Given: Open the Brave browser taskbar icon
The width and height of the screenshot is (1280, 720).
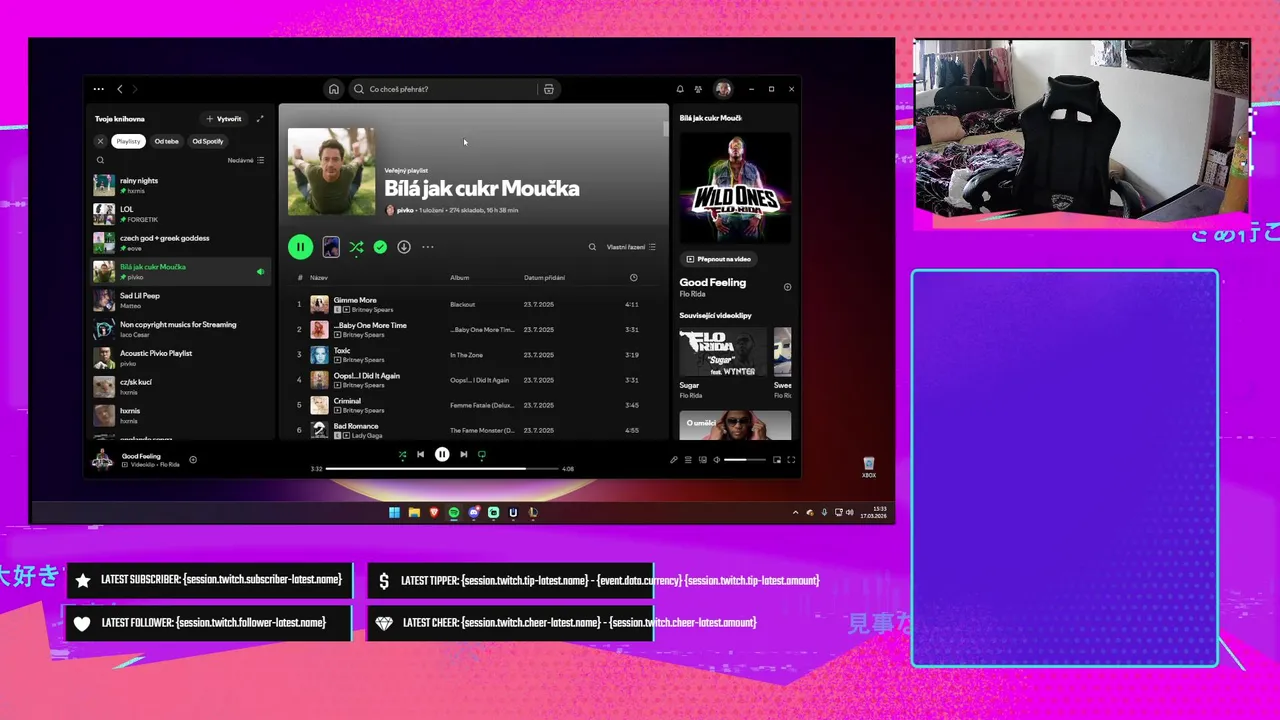Looking at the screenshot, I should point(434,512).
